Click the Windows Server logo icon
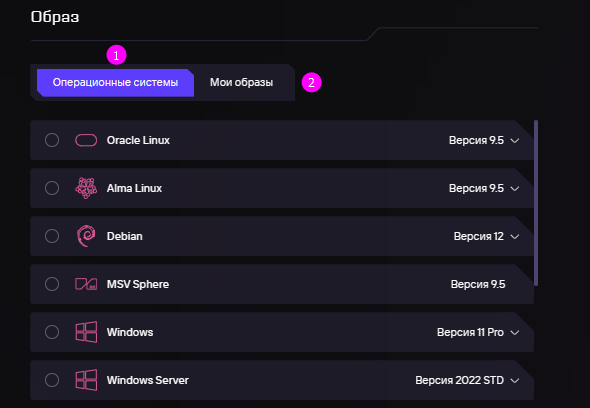Image resolution: width=590 pixels, height=408 pixels. [x=86, y=380]
